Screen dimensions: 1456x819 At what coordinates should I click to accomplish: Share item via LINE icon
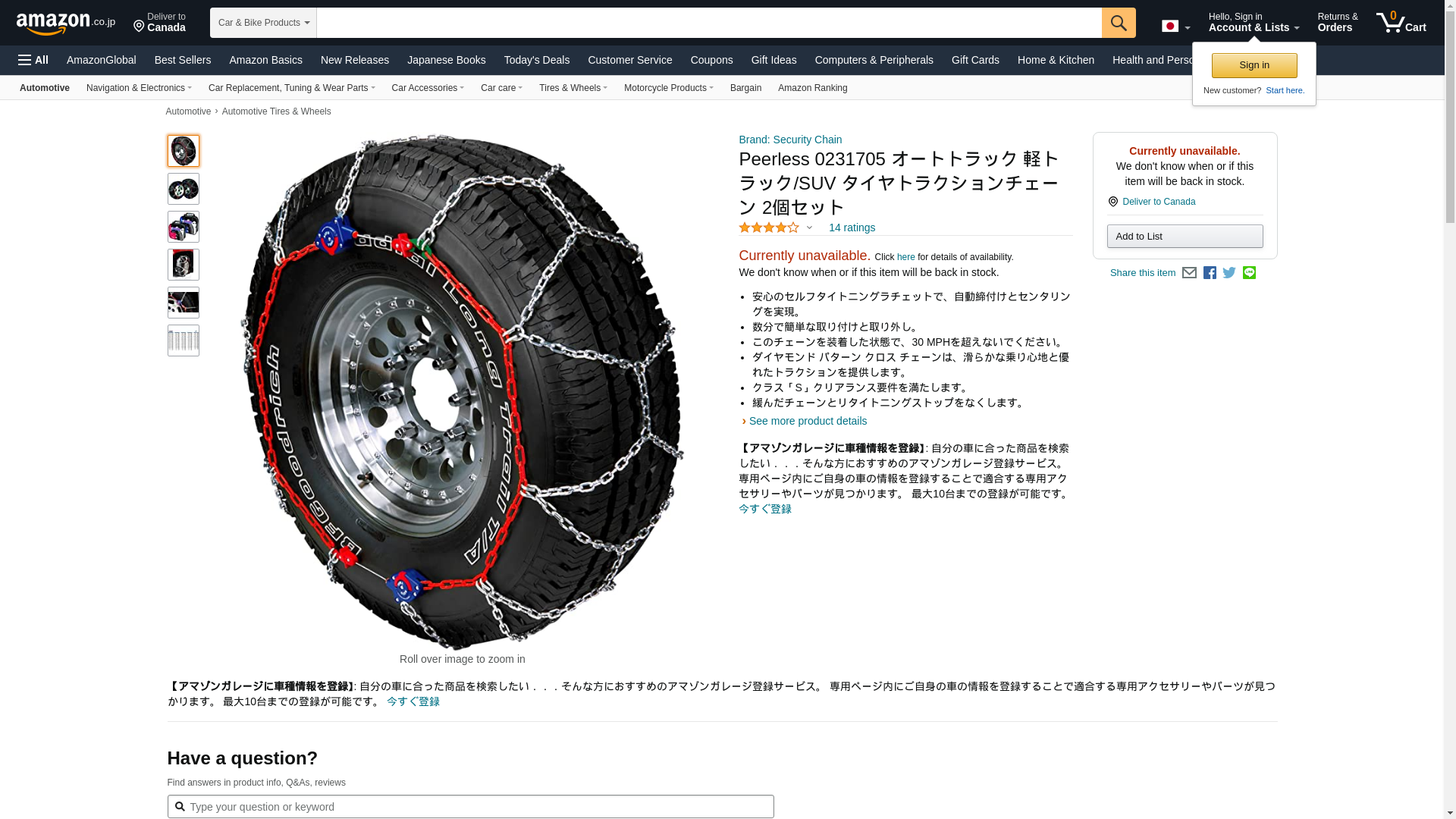click(1249, 273)
